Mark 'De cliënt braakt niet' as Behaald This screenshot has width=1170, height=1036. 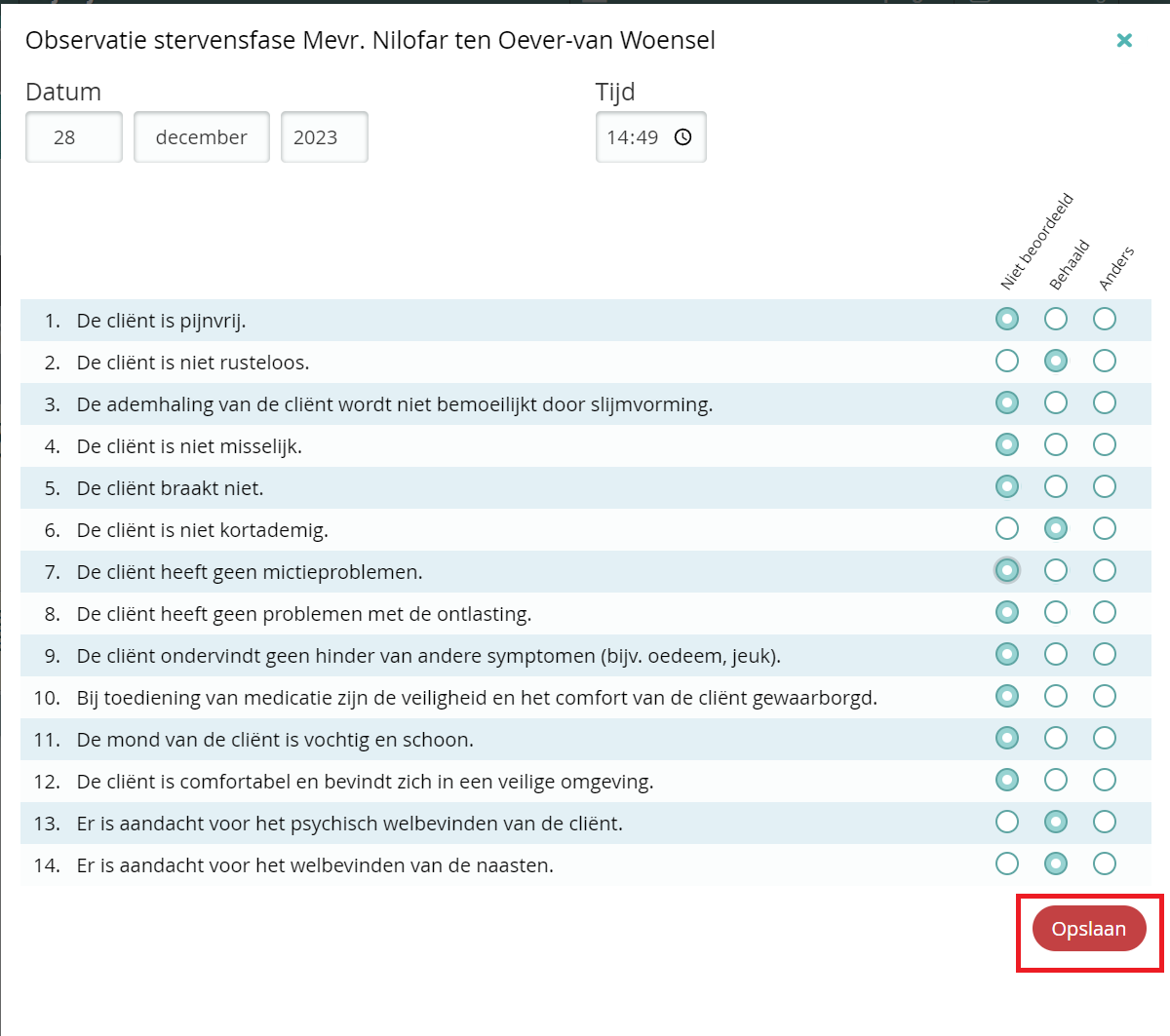[x=1056, y=486]
